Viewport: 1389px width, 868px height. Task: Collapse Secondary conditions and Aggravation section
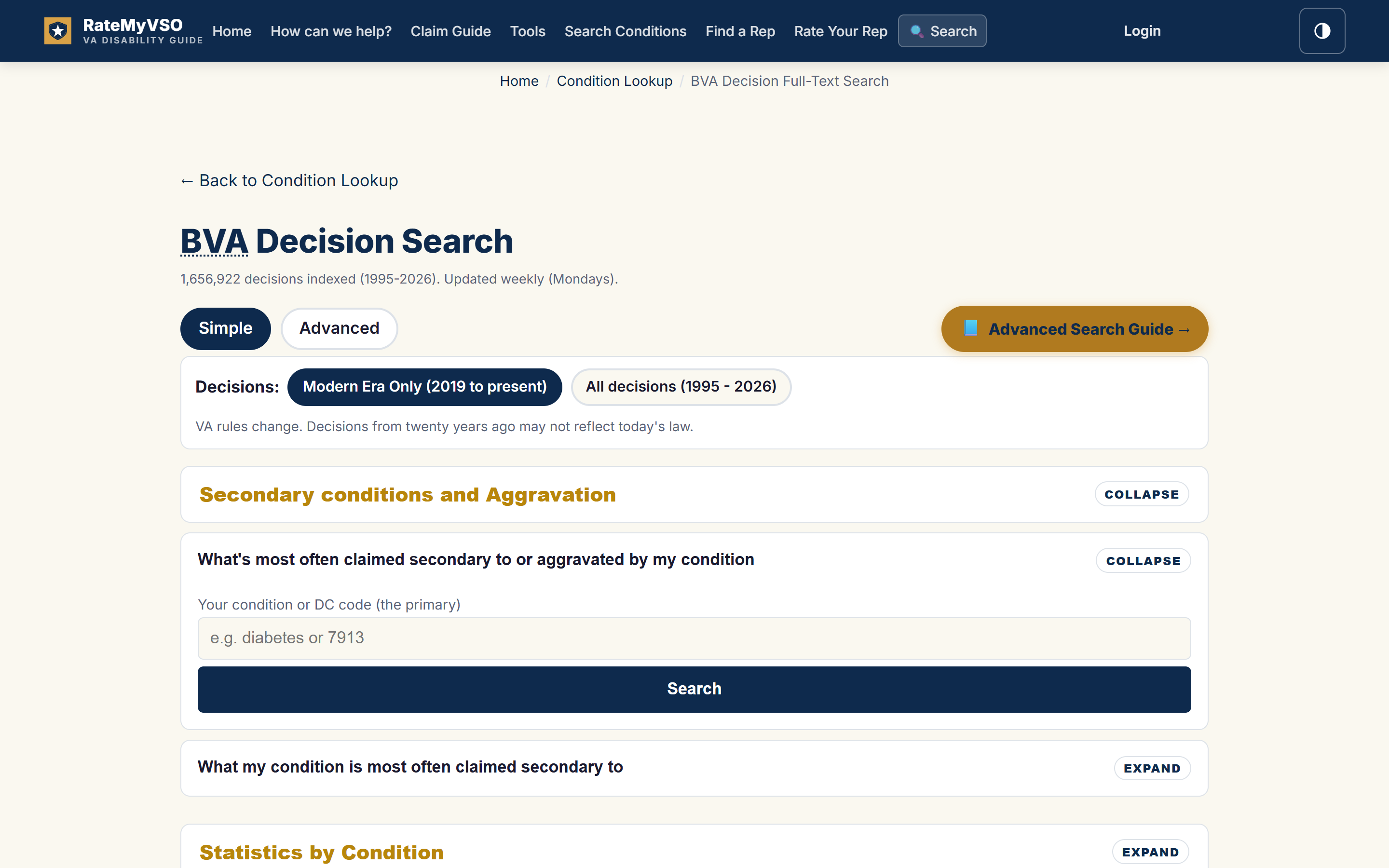(x=1142, y=494)
